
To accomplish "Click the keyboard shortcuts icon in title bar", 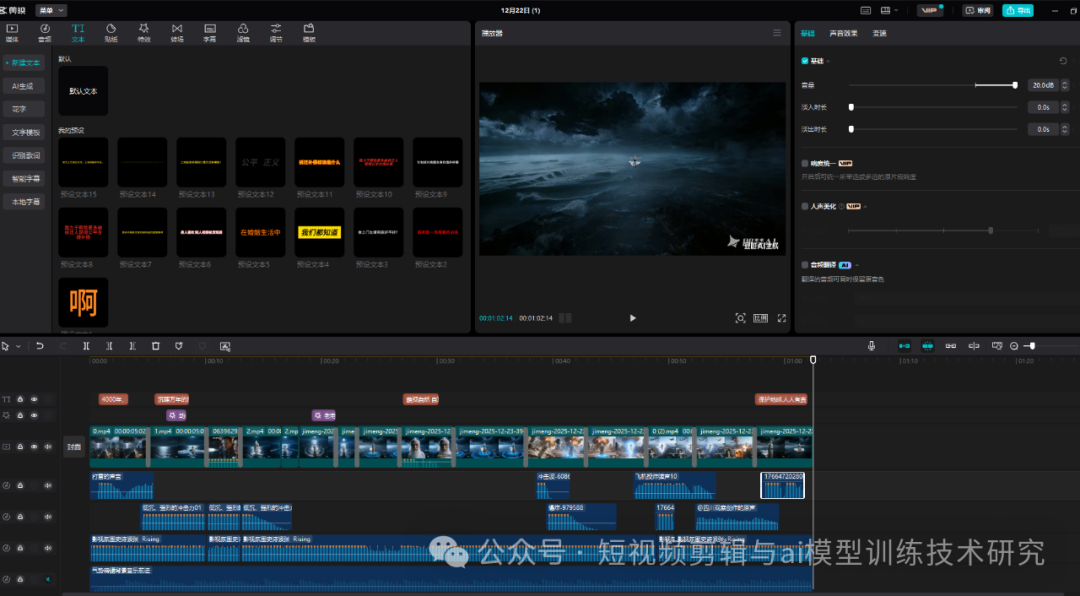I will pyautogui.click(x=866, y=10).
